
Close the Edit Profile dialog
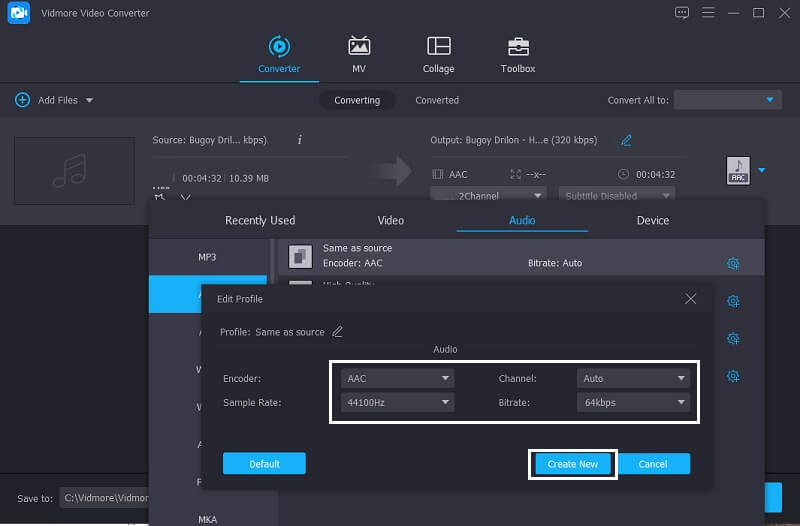coord(690,299)
